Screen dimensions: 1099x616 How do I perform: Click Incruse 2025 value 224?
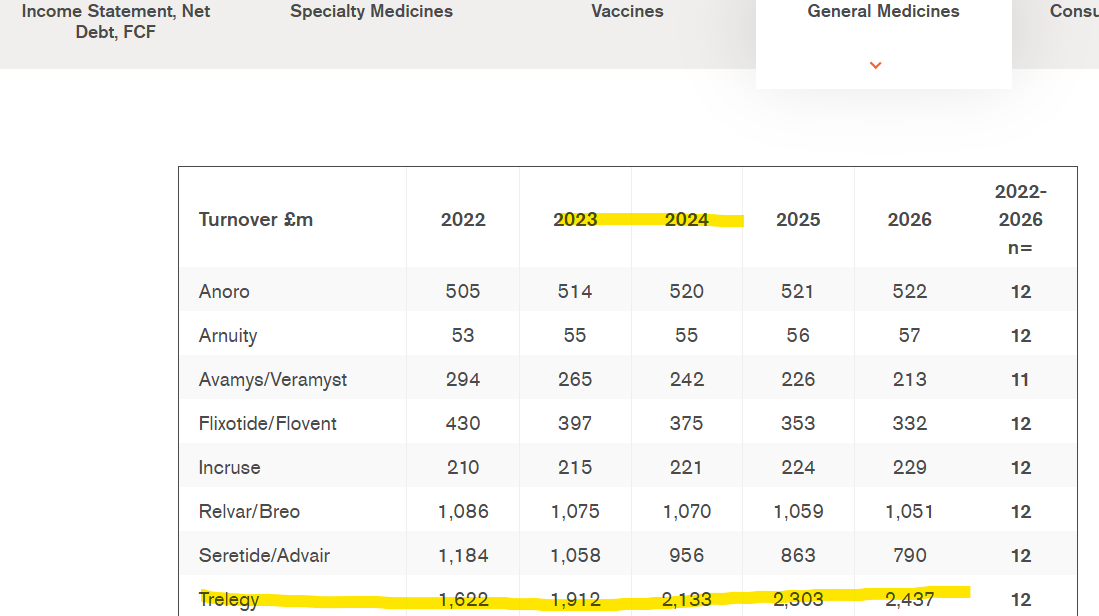pyautogui.click(x=798, y=467)
